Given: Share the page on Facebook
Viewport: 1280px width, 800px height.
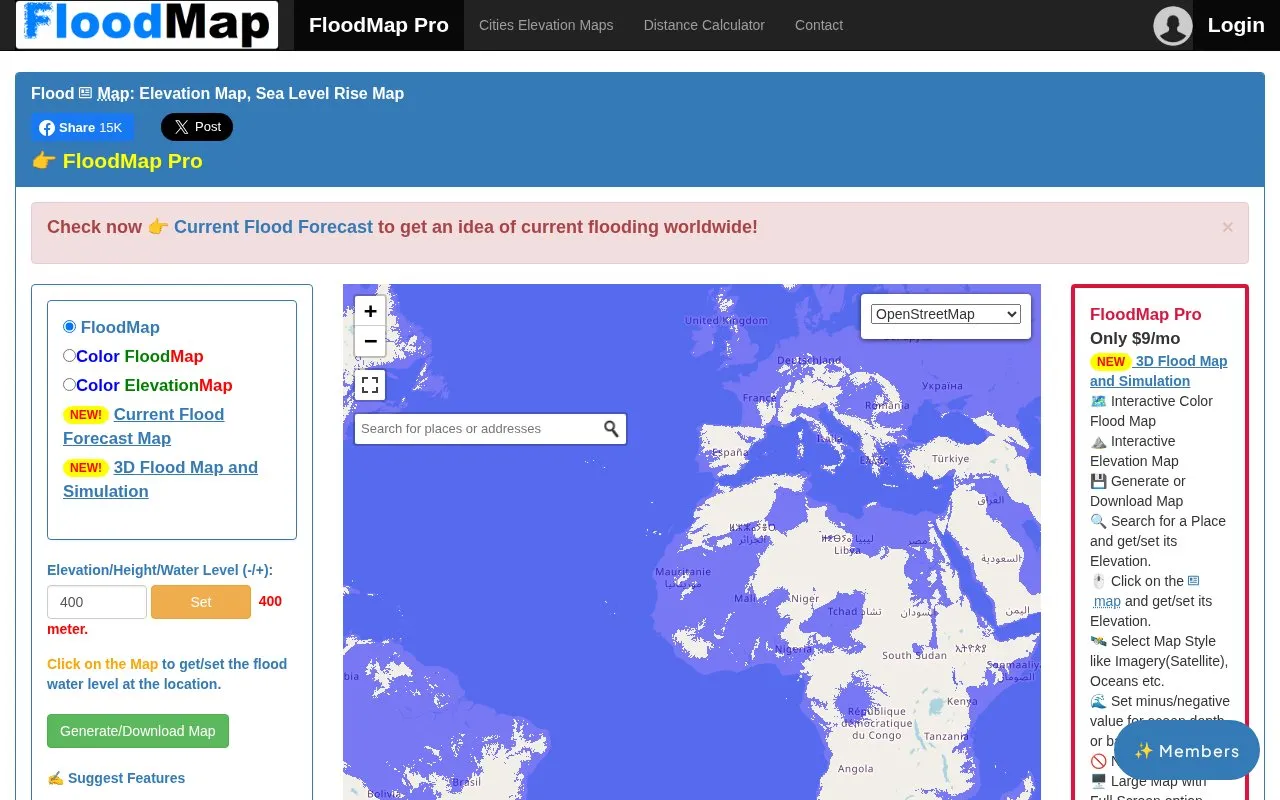Looking at the screenshot, I should pyautogui.click(x=83, y=127).
